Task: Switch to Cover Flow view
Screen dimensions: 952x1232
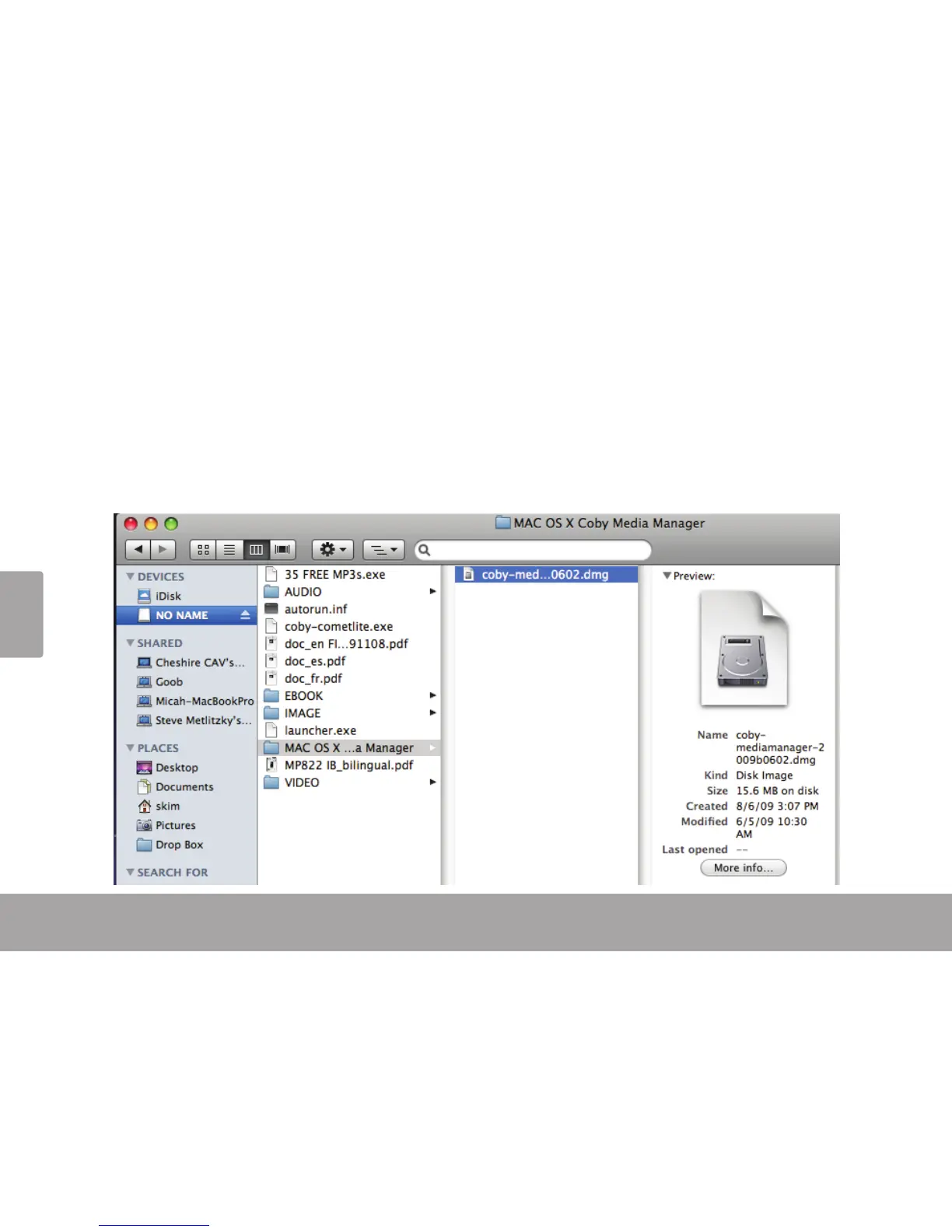Action: [282, 550]
